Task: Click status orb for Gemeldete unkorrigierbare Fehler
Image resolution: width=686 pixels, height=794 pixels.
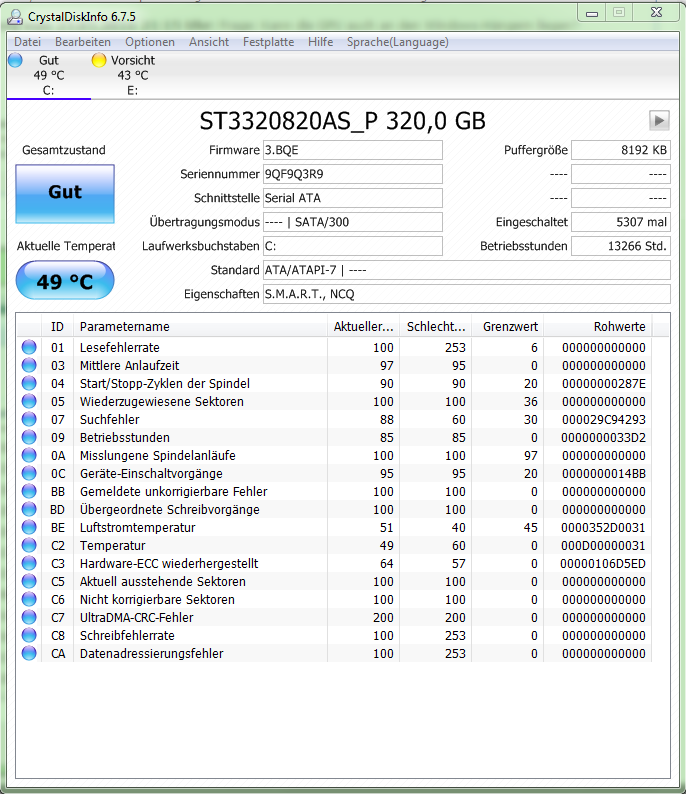Action: pos(29,491)
